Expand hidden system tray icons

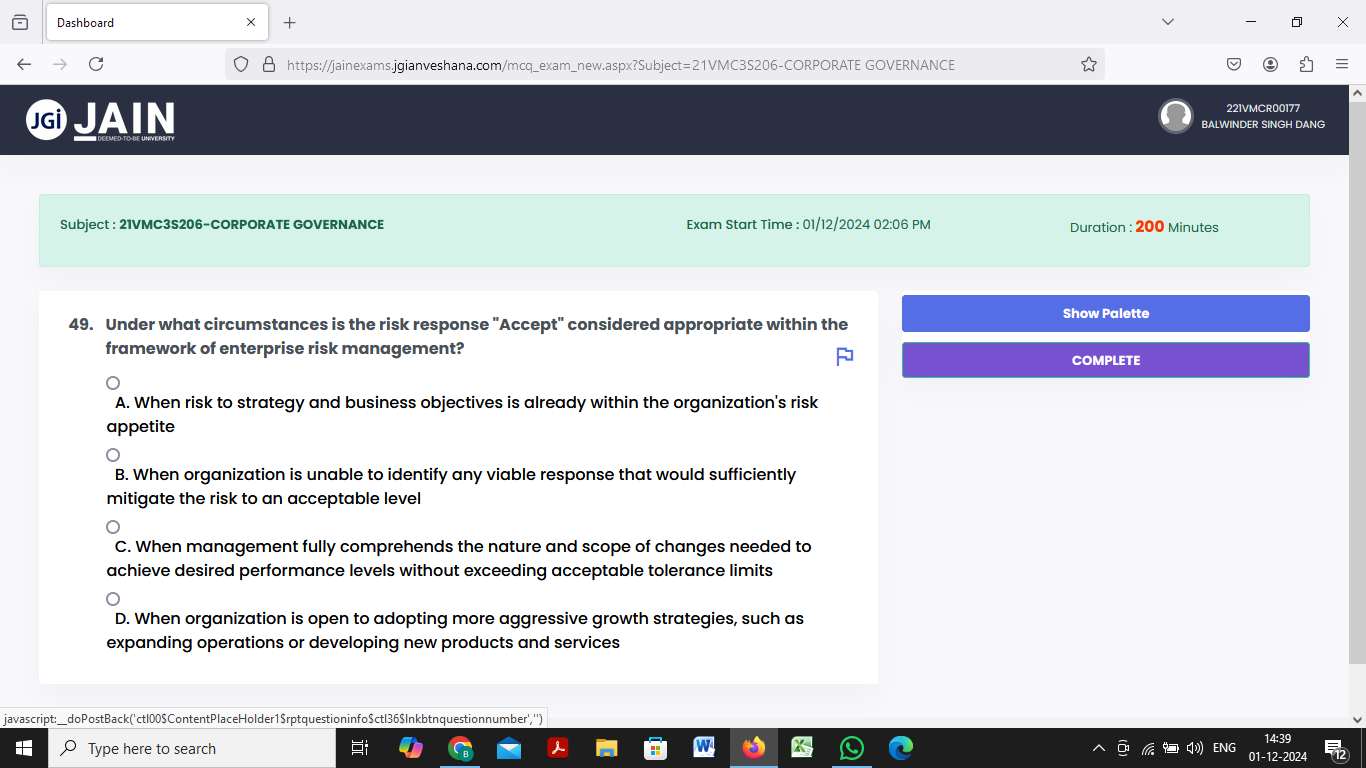[x=1097, y=747]
